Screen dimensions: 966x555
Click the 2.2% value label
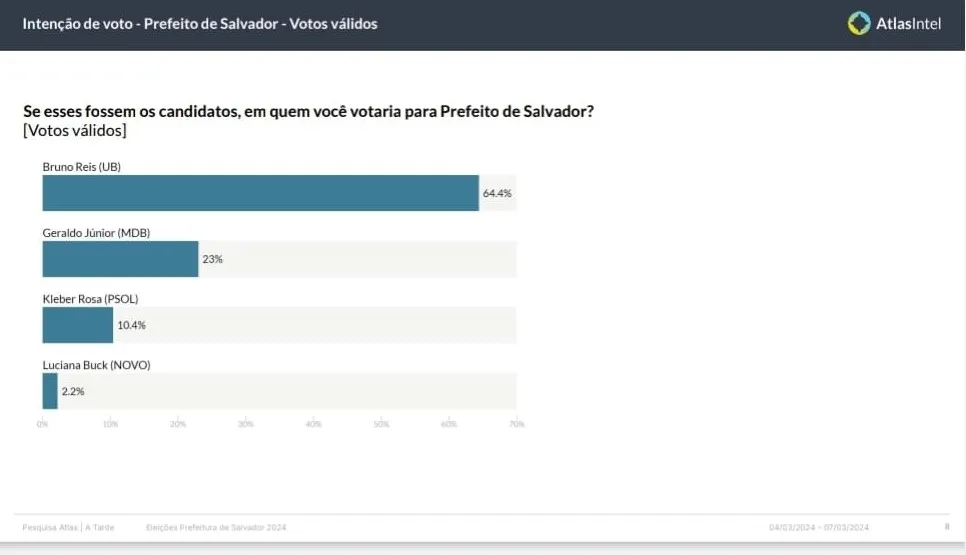click(73, 391)
